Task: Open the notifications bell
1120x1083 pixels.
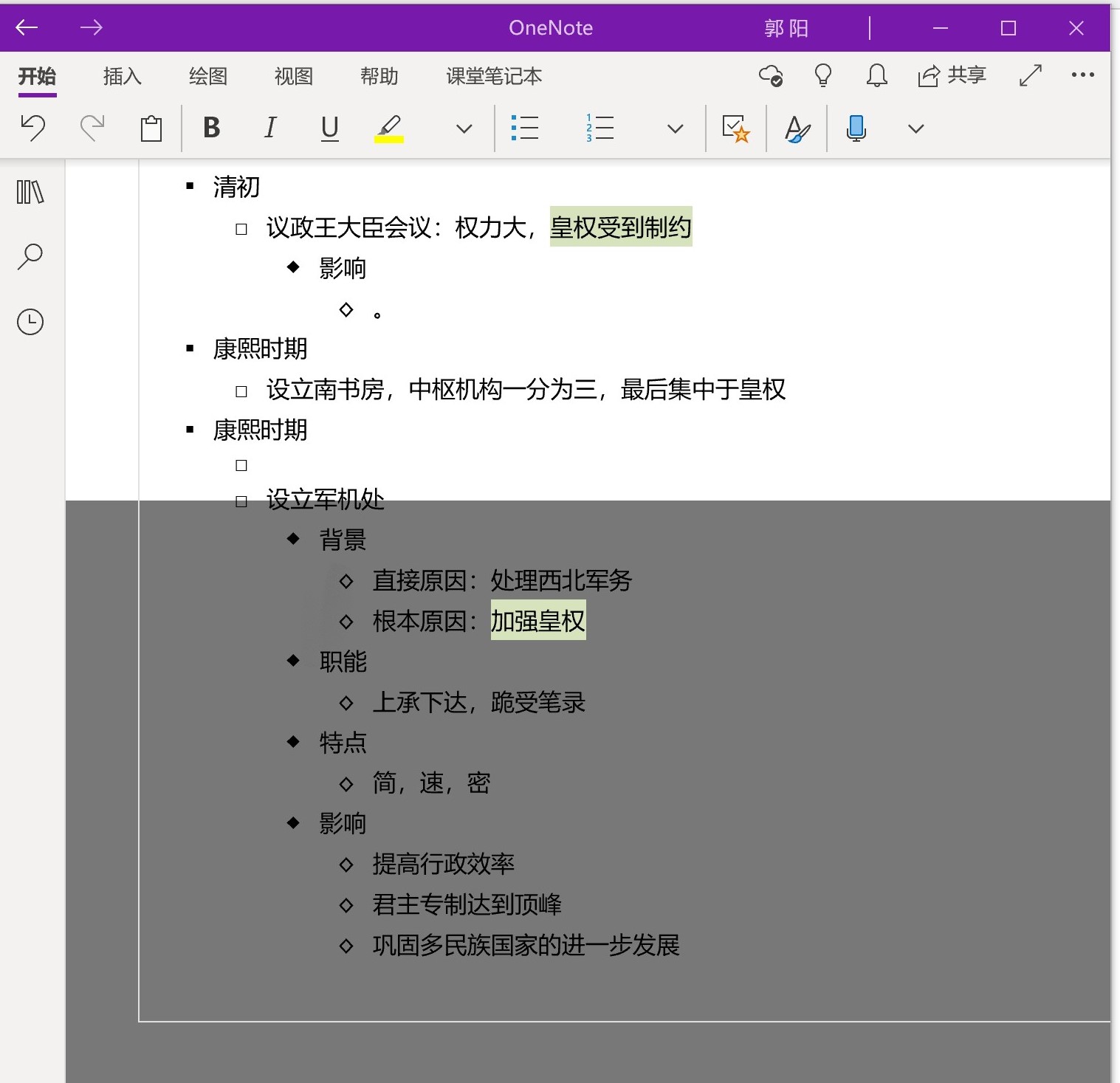Action: (876, 75)
